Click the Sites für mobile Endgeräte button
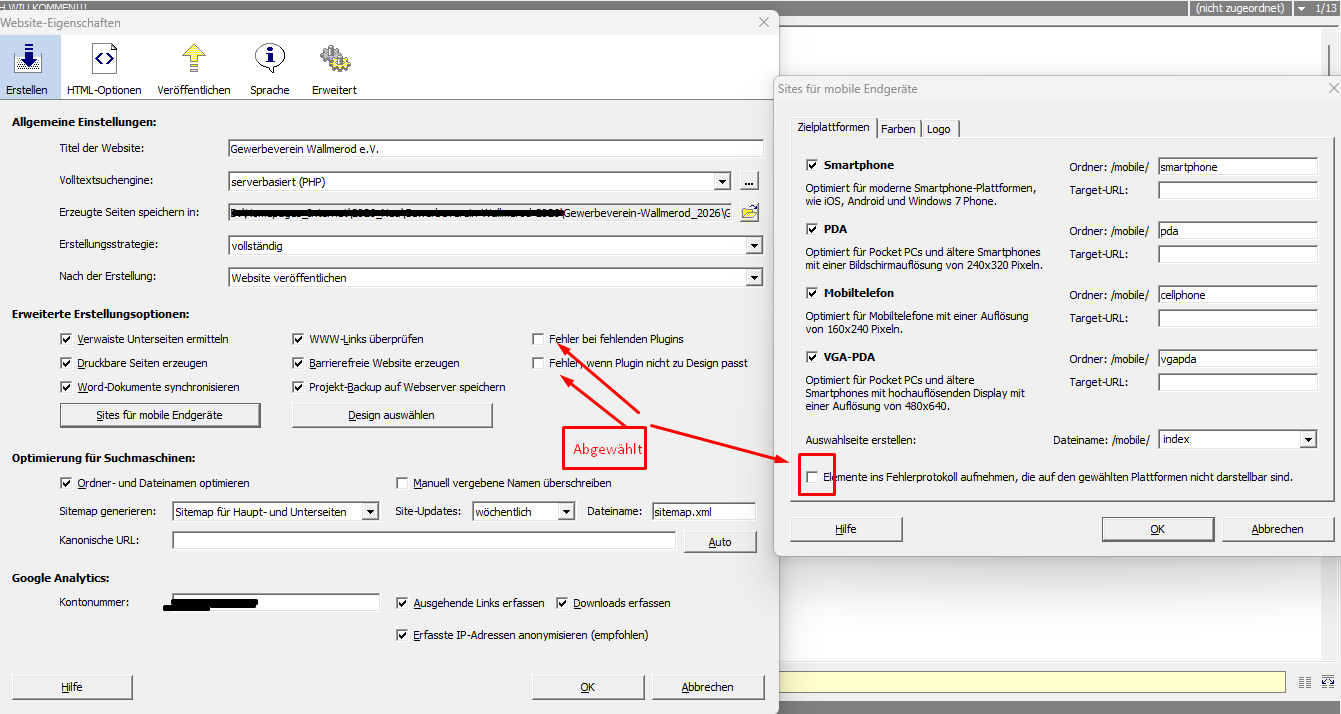This screenshot has height=714, width=1341. [160, 415]
